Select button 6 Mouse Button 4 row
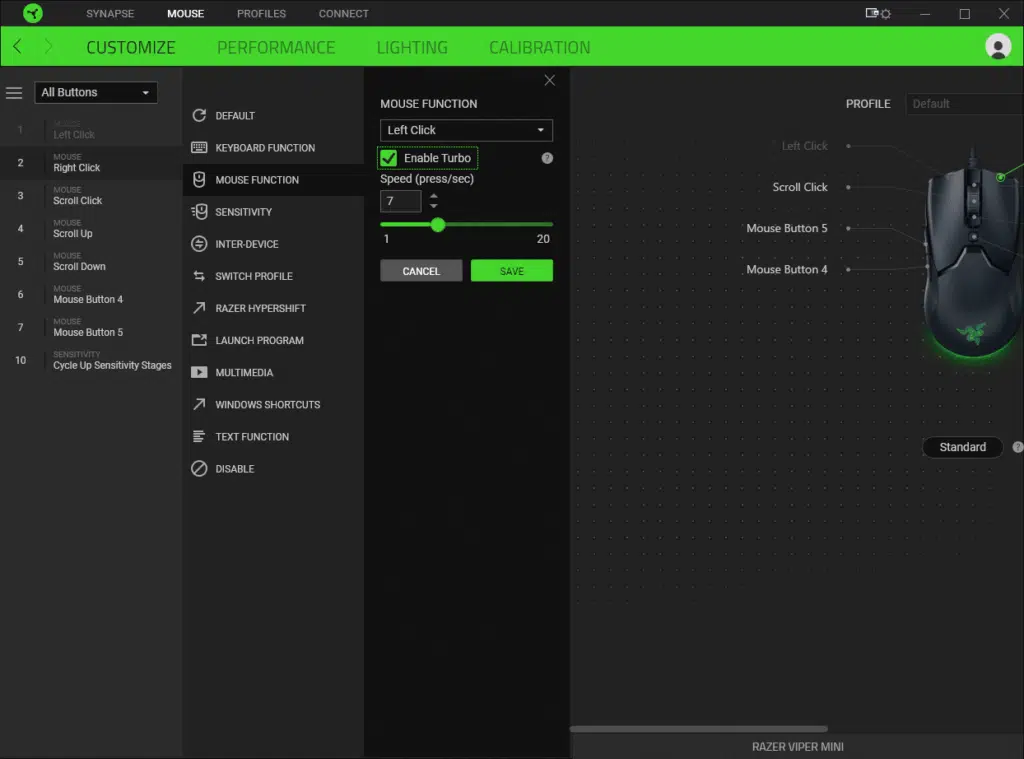Viewport: 1024px width, 759px height. pyautogui.click(x=91, y=295)
